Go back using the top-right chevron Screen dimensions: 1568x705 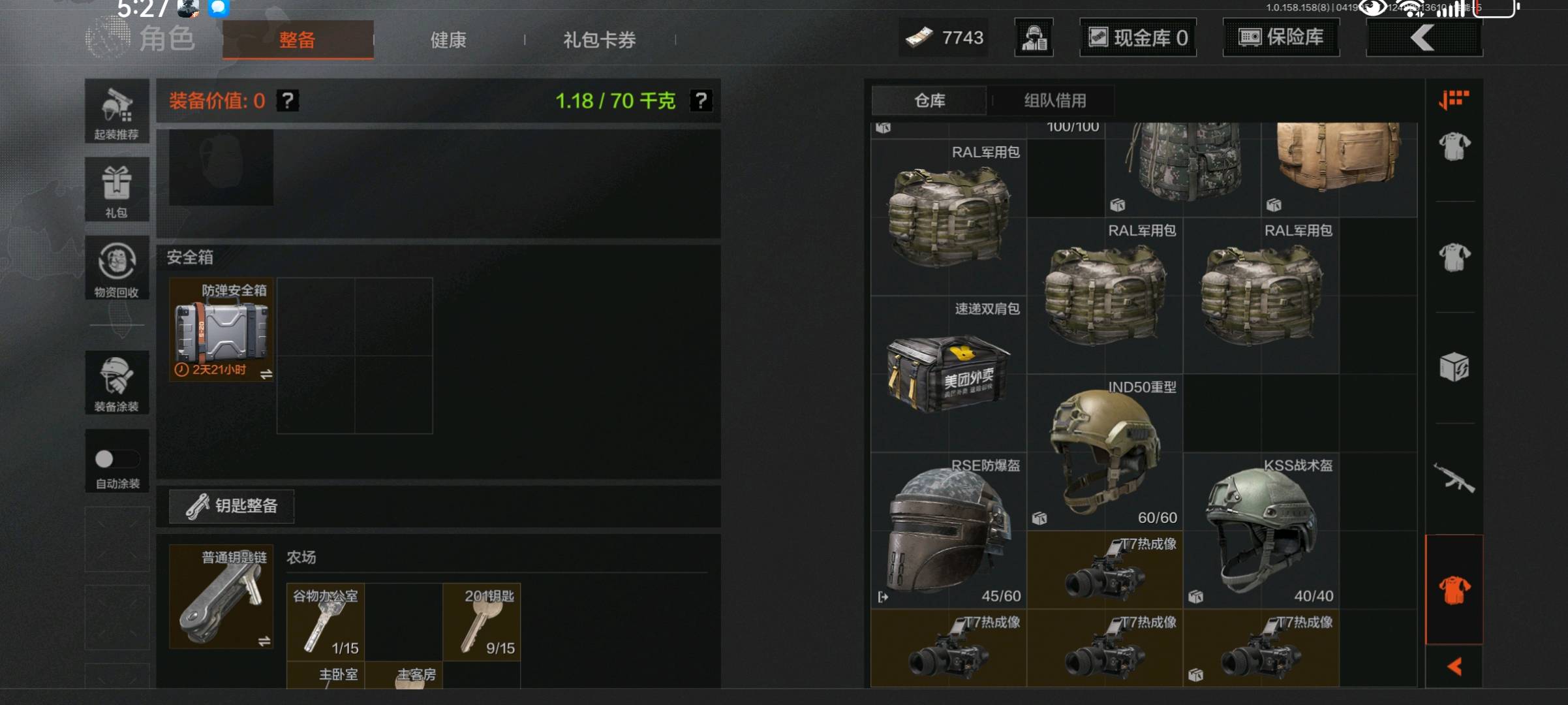coord(1424,38)
